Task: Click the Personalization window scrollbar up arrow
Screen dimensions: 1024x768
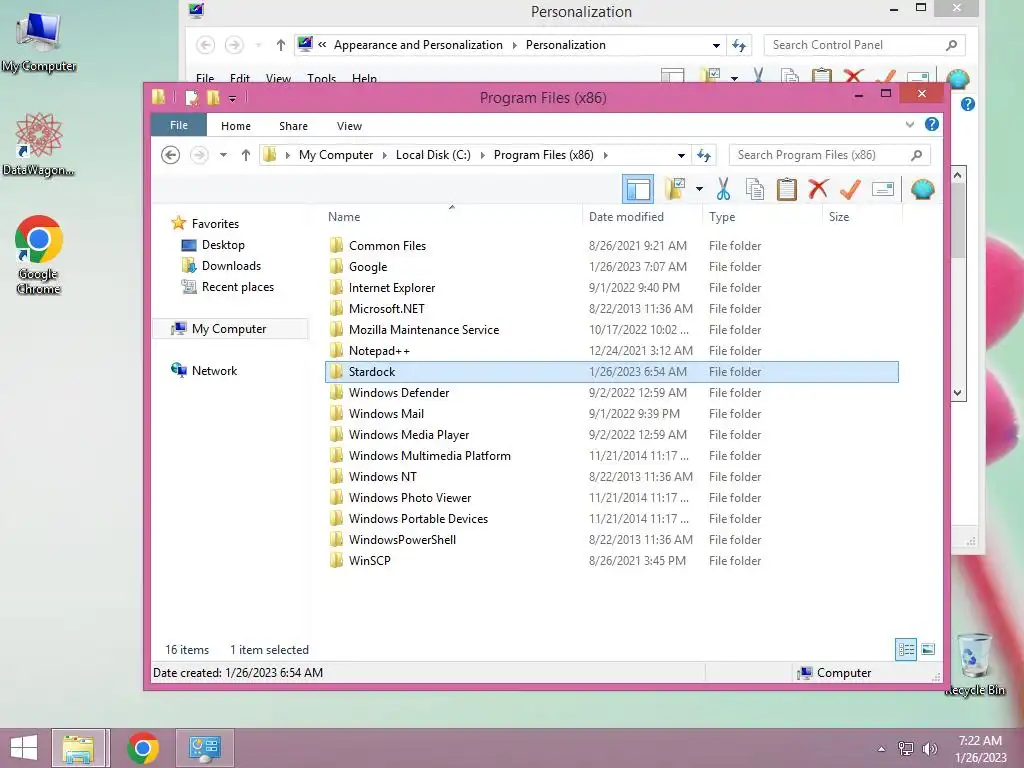Action: 957,175
